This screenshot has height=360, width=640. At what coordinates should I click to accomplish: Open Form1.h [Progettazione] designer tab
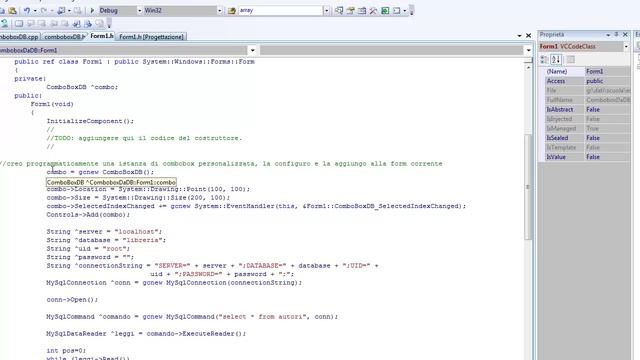(151, 37)
